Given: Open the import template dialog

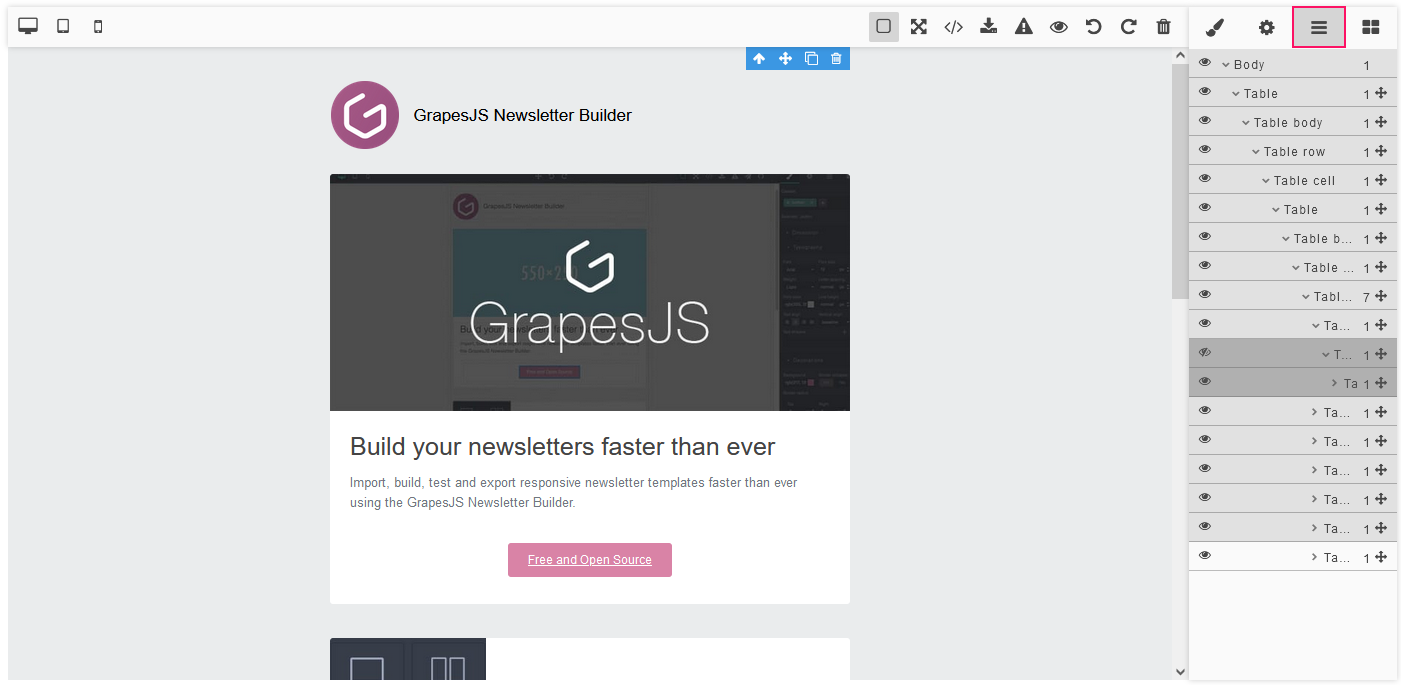Looking at the screenshot, I should (989, 27).
